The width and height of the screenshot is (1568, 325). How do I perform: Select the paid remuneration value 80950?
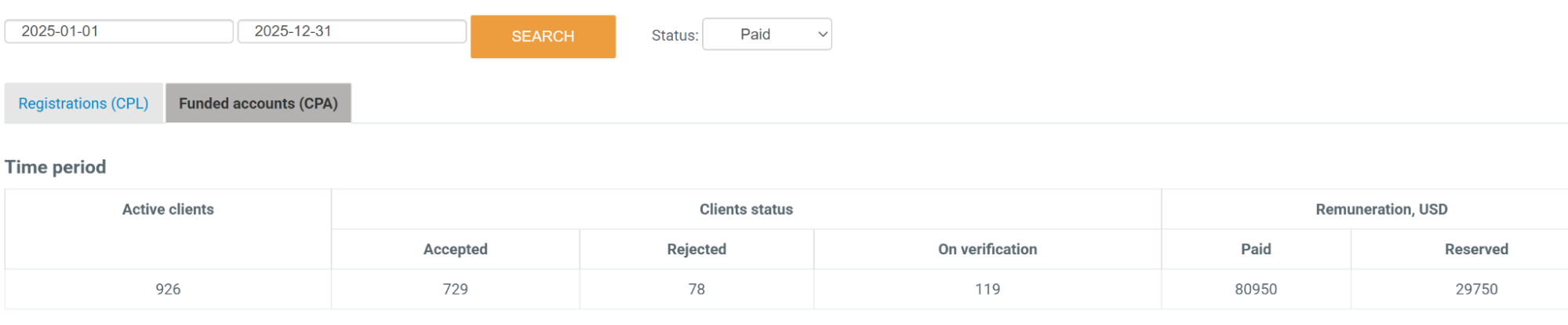click(x=1255, y=290)
